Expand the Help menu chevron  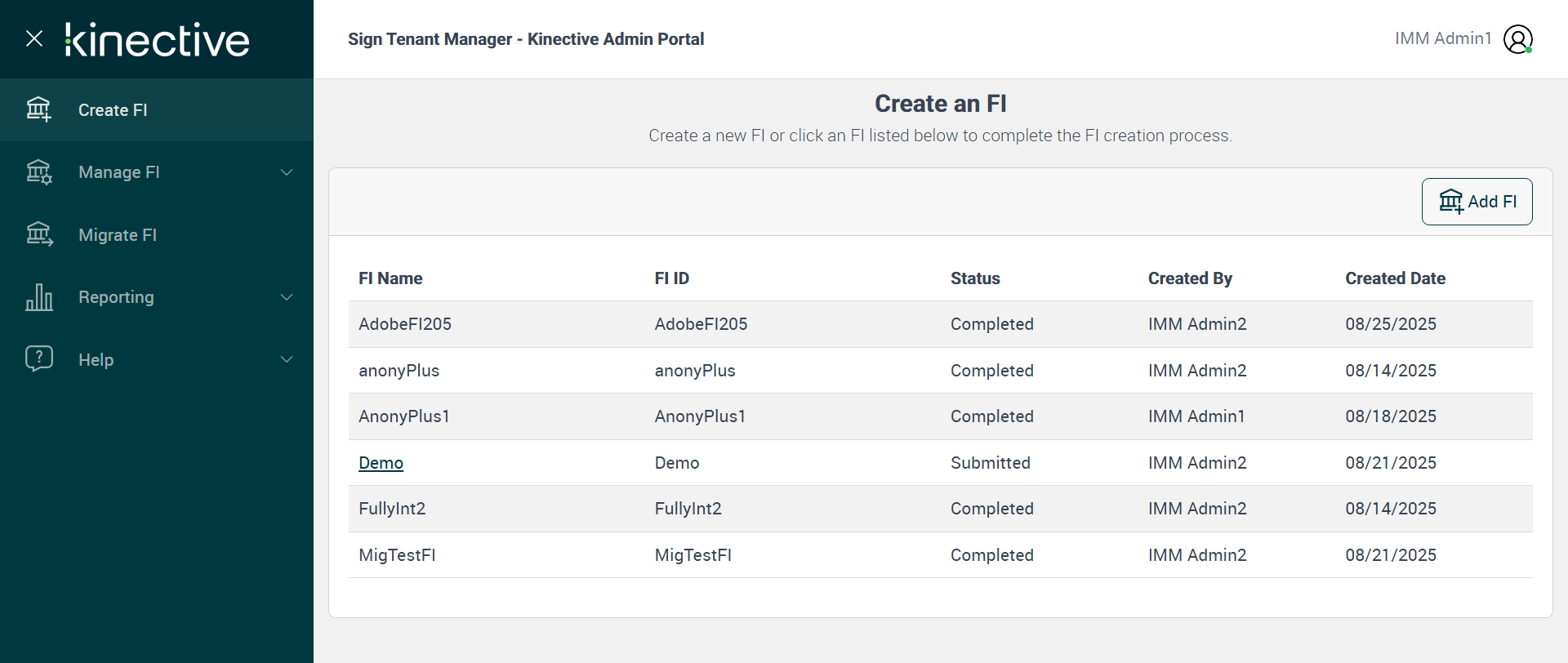click(287, 359)
